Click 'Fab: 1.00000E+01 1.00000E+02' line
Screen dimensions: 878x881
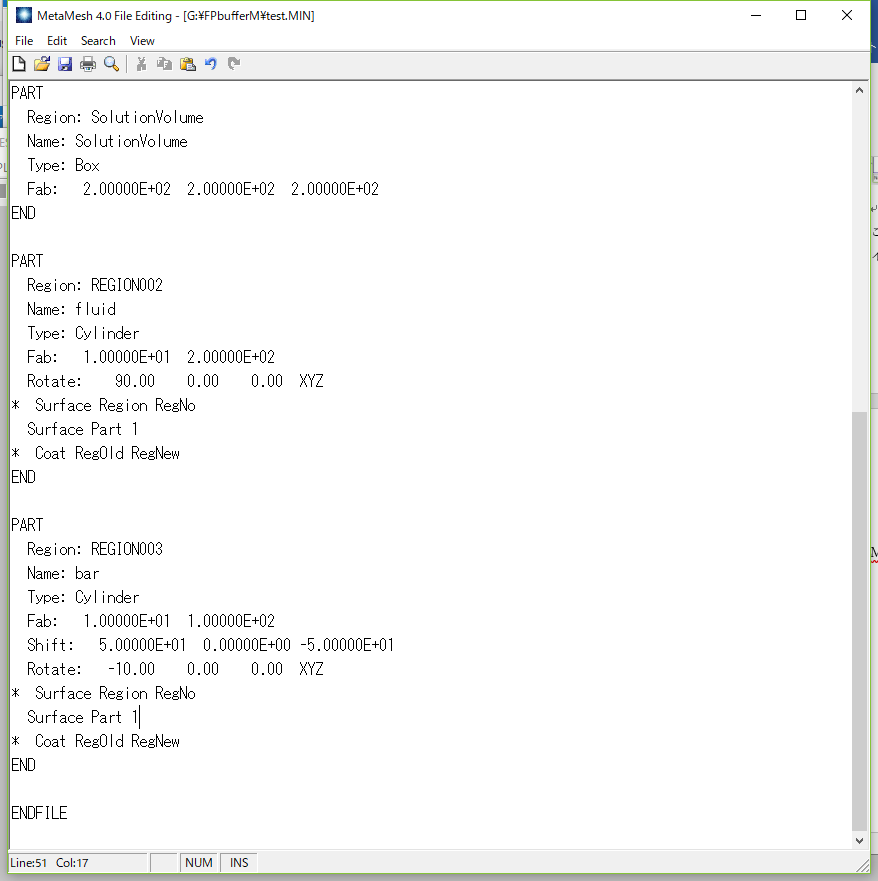[x=151, y=621]
